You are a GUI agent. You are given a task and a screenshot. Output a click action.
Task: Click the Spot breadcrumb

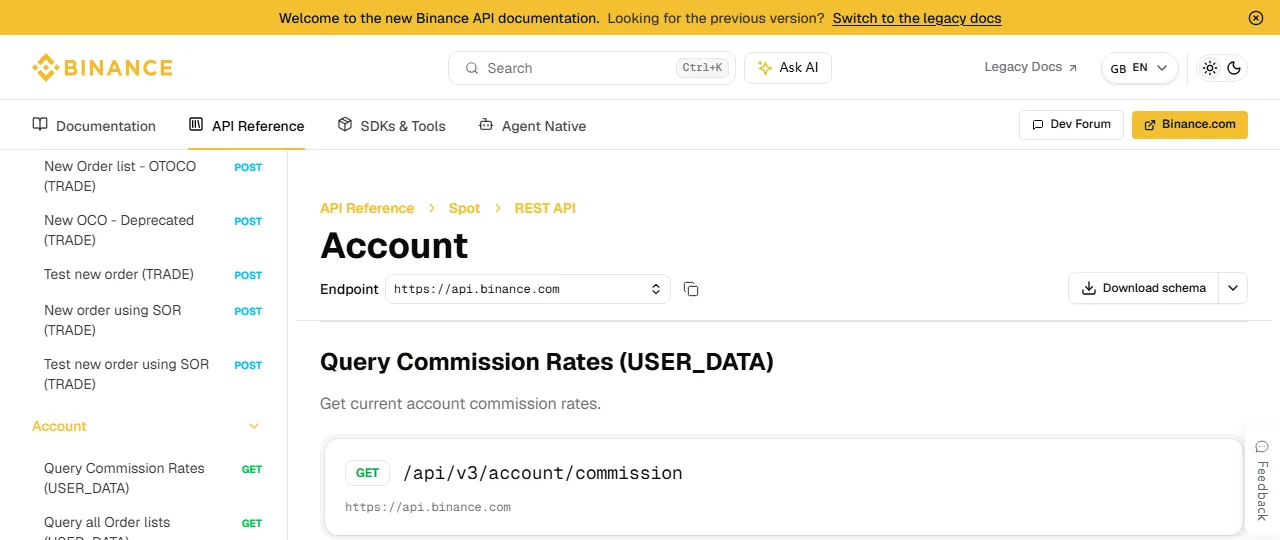coord(464,208)
